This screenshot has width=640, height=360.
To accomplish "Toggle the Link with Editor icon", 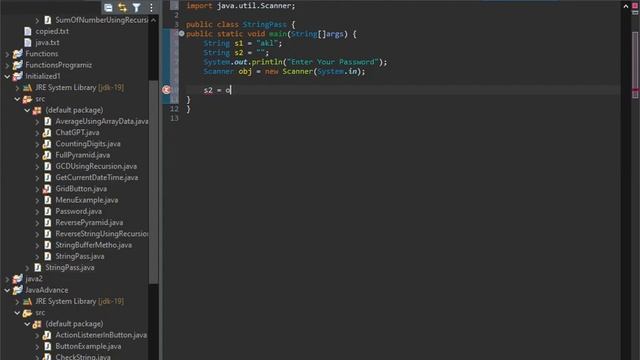I will [122, 7].
